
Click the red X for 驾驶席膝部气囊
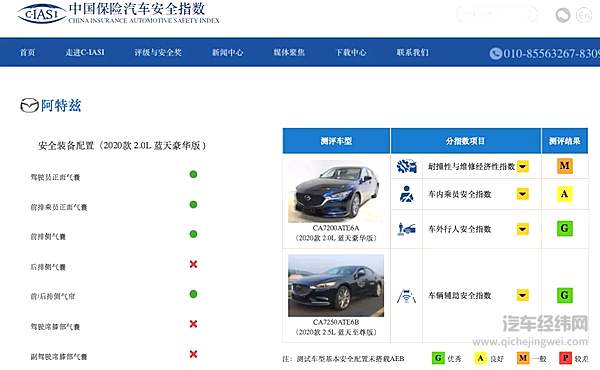tap(193, 324)
